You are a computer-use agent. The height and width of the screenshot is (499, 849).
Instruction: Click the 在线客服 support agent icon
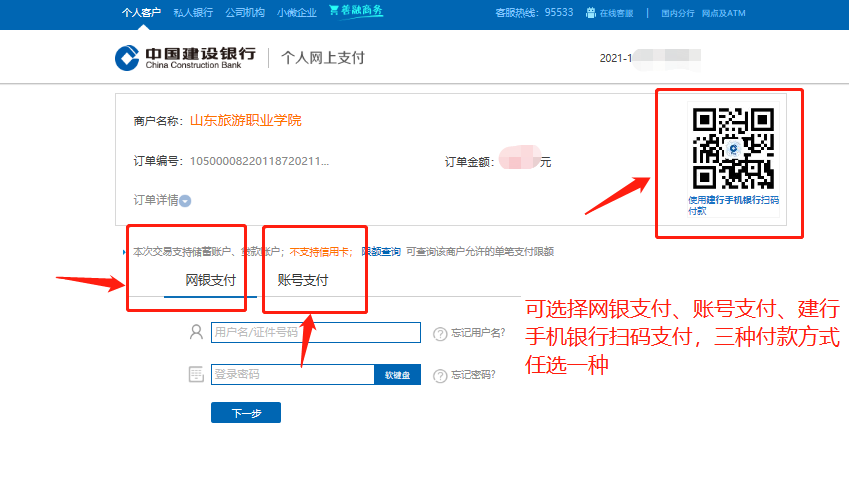(591, 13)
